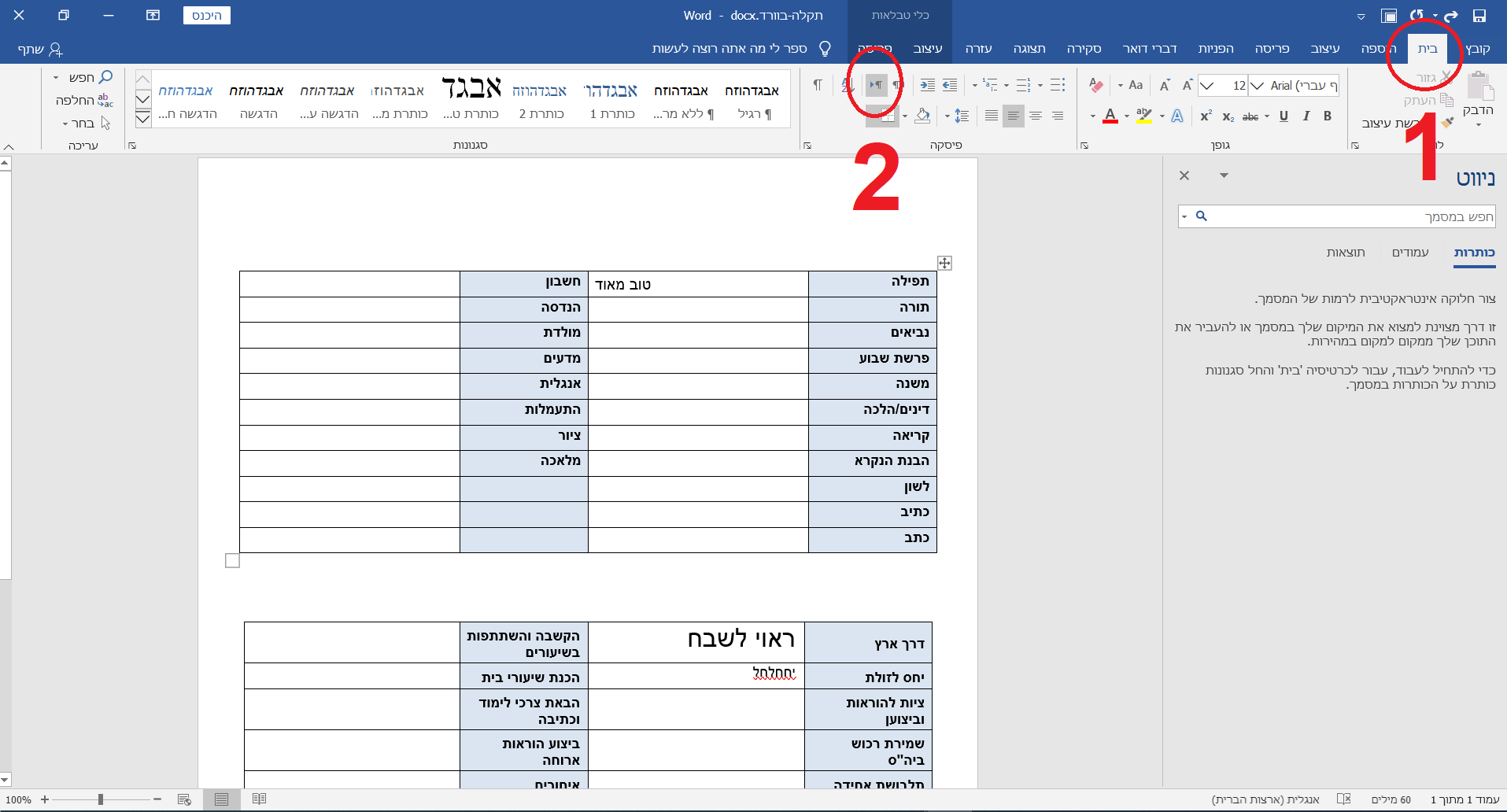Expand the Paste options arrow

tap(1478, 124)
